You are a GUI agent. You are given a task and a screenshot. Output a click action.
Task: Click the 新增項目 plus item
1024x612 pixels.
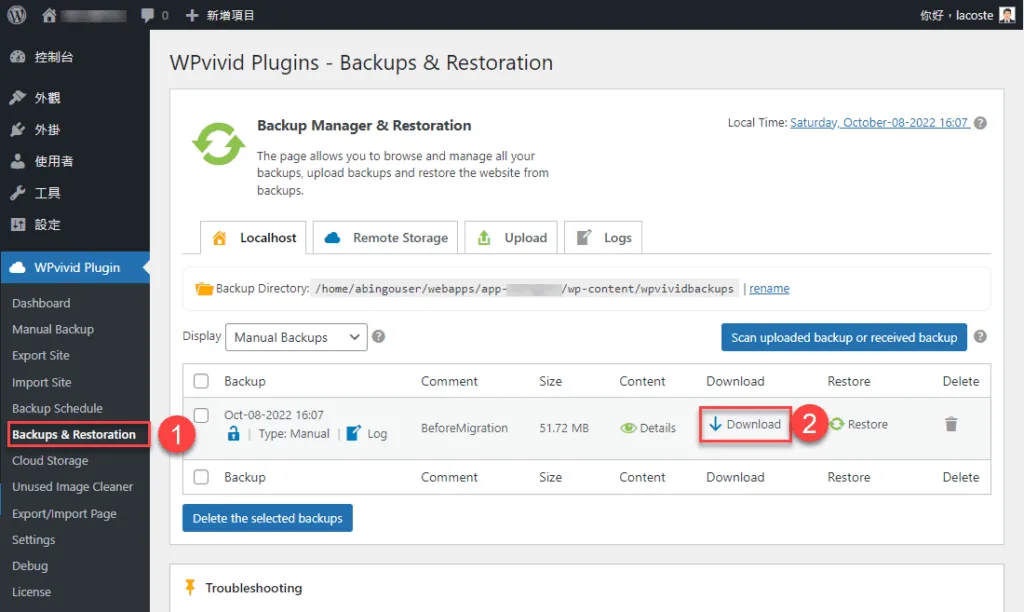click(219, 15)
